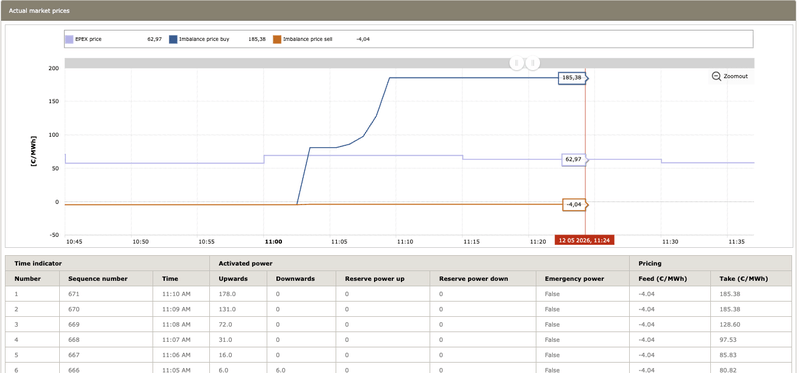Select sequence number 669 cell
This screenshot has height=373, width=800.
coord(106,325)
